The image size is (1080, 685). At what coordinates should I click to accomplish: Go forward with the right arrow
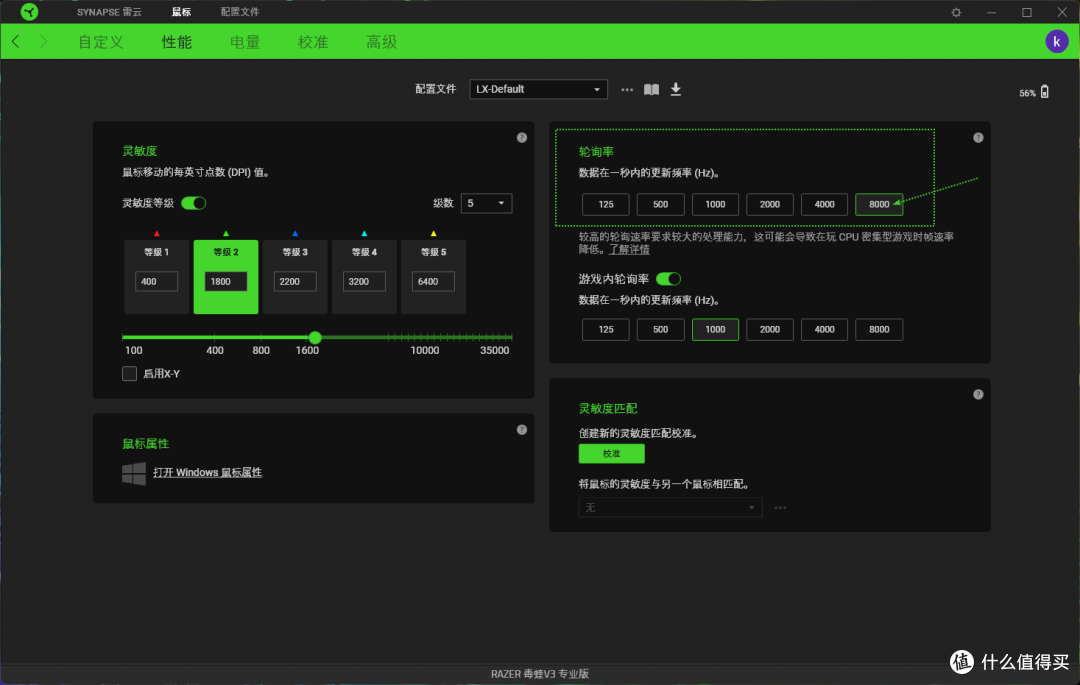[43, 42]
